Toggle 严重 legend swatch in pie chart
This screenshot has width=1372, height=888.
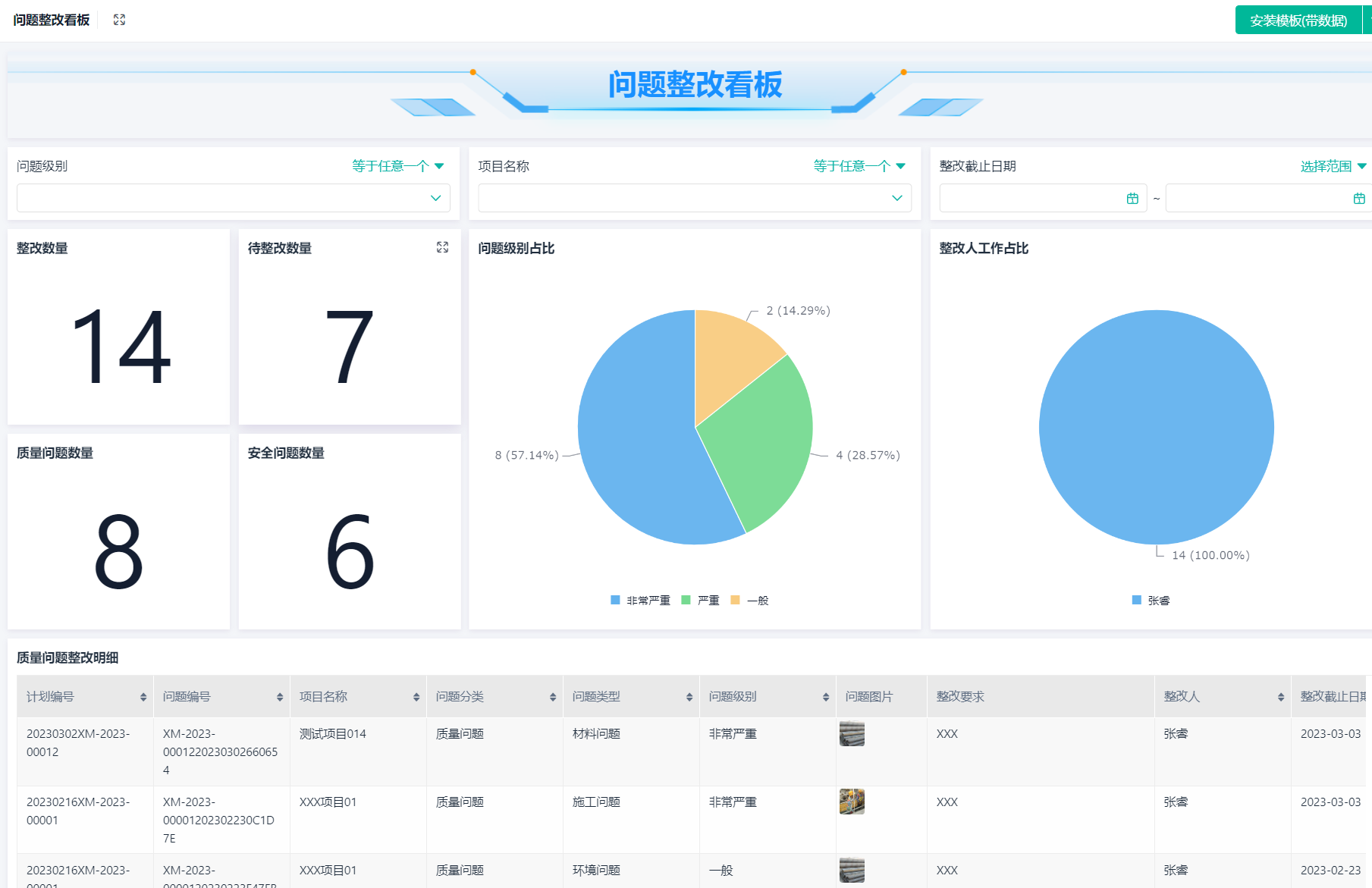click(686, 600)
